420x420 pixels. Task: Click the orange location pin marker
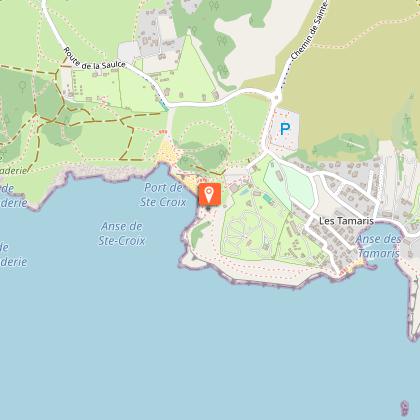210,194
